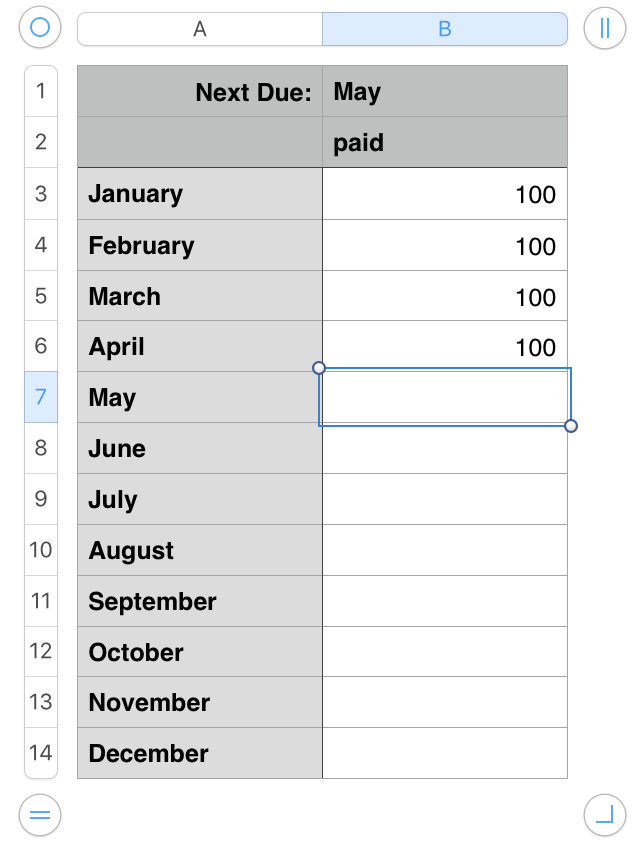
Task: Select the empty December paid cell
Action: tap(445, 753)
